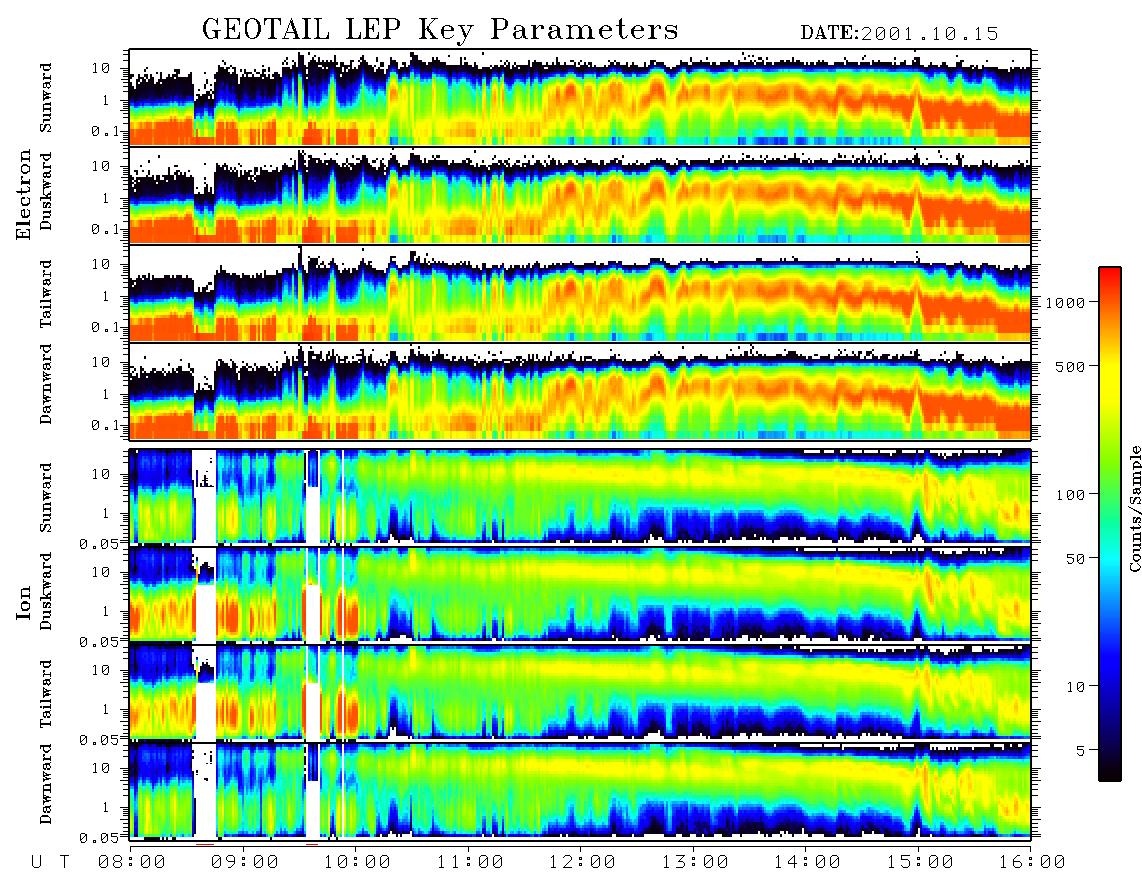
Task: Select the Ion Dawnward axis label
Action: point(46,784)
